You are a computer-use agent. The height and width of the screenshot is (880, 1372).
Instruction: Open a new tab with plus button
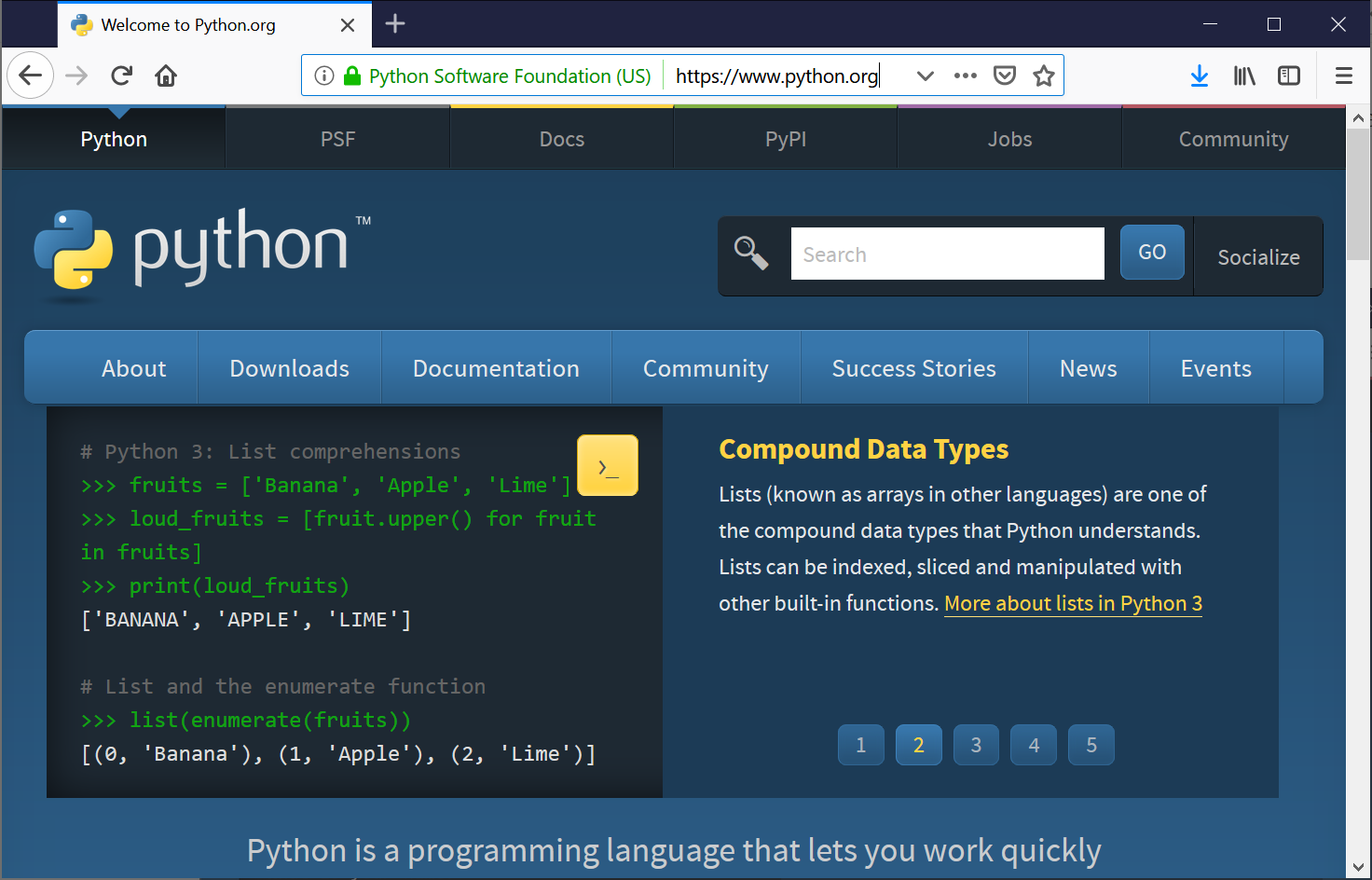coord(395,23)
